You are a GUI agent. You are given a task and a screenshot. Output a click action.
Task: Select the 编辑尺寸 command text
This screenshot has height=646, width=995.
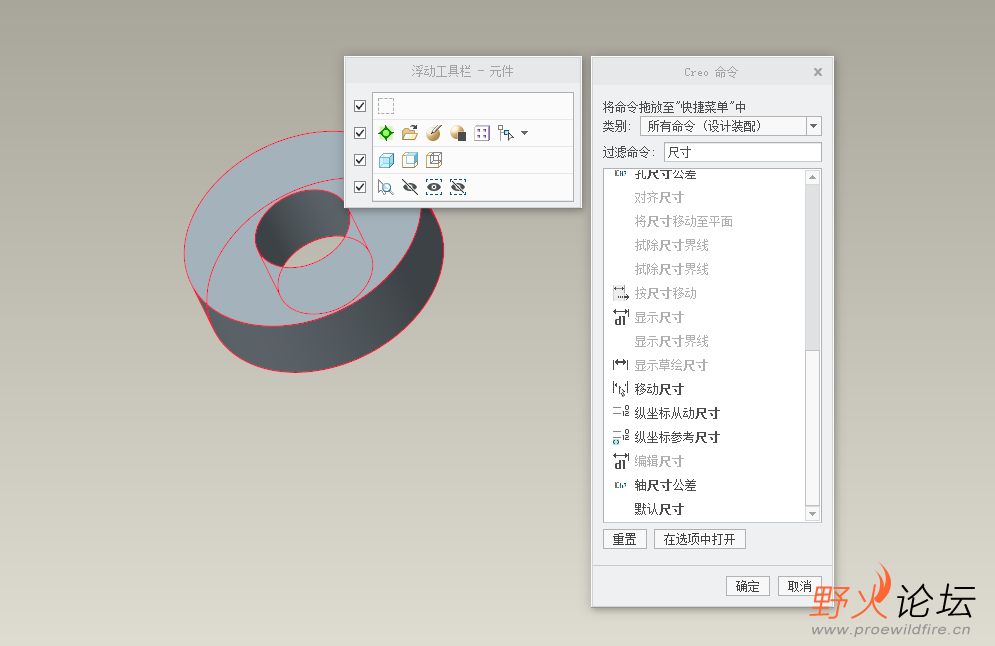tap(659, 461)
